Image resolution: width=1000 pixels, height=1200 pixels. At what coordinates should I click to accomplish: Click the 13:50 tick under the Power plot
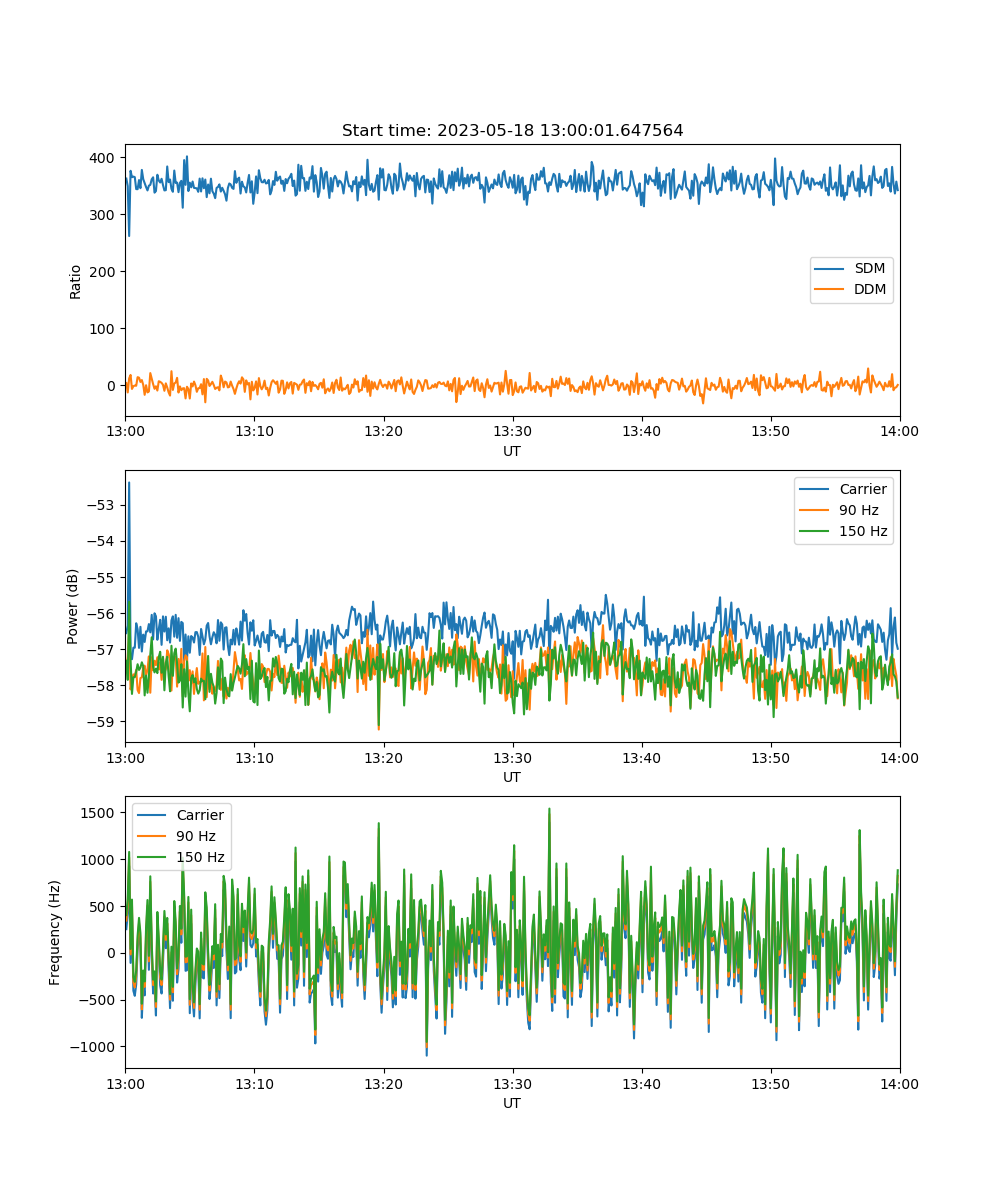(x=771, y=757)
